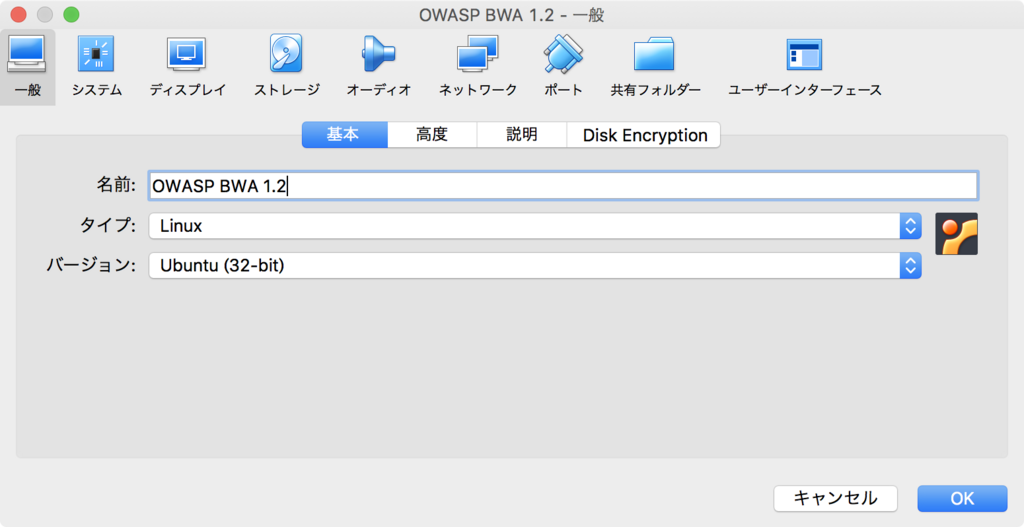The image size is (1024, 527).
Task: Open the 説明 tab
Action: [522, 135]
